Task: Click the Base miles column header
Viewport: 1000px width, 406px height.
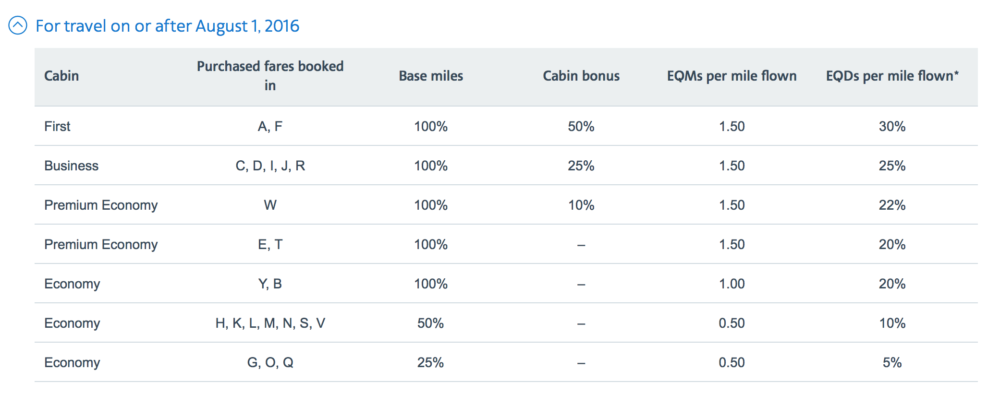Action: tap(430, 76)
